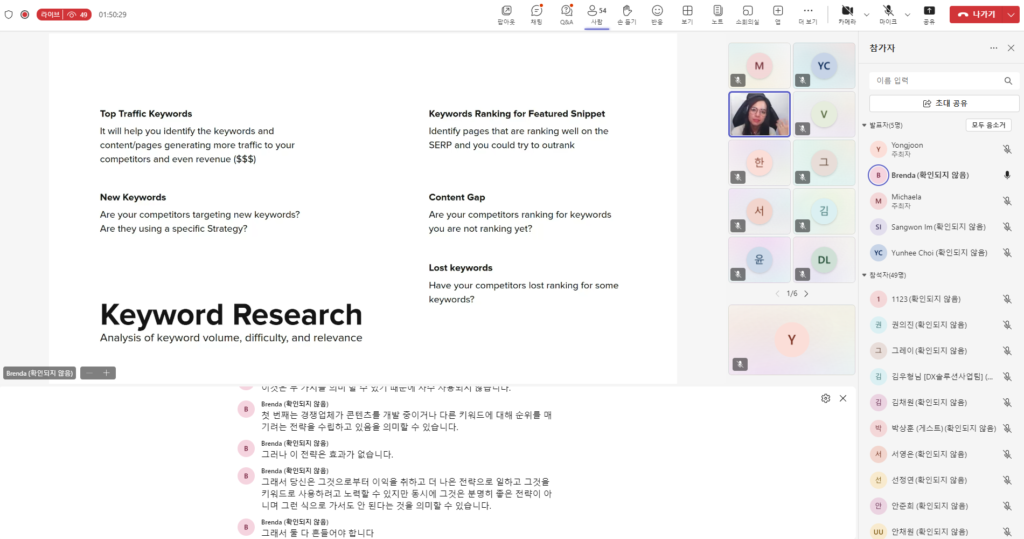Select the large Y participant tile
Image resolution: width=1024 pixels, height=539 pixels.
point(792,340)
